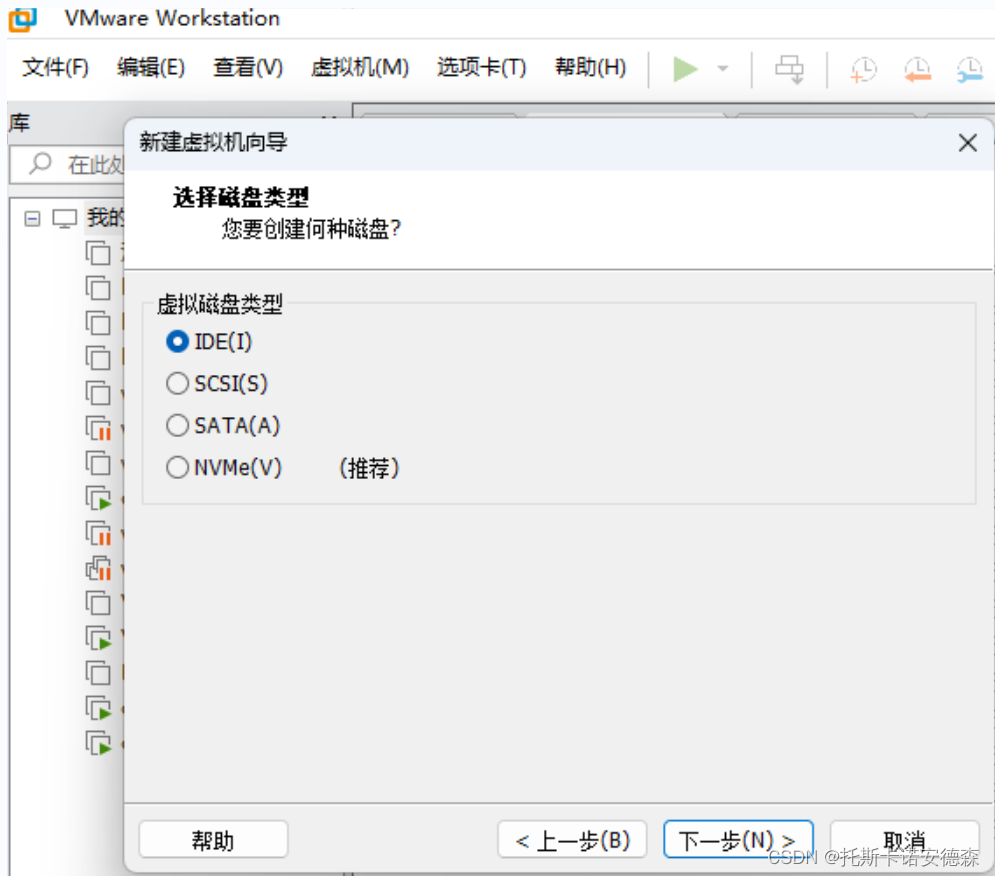
Task: Open the 编辑(E) menu
Action: (150, 67)
